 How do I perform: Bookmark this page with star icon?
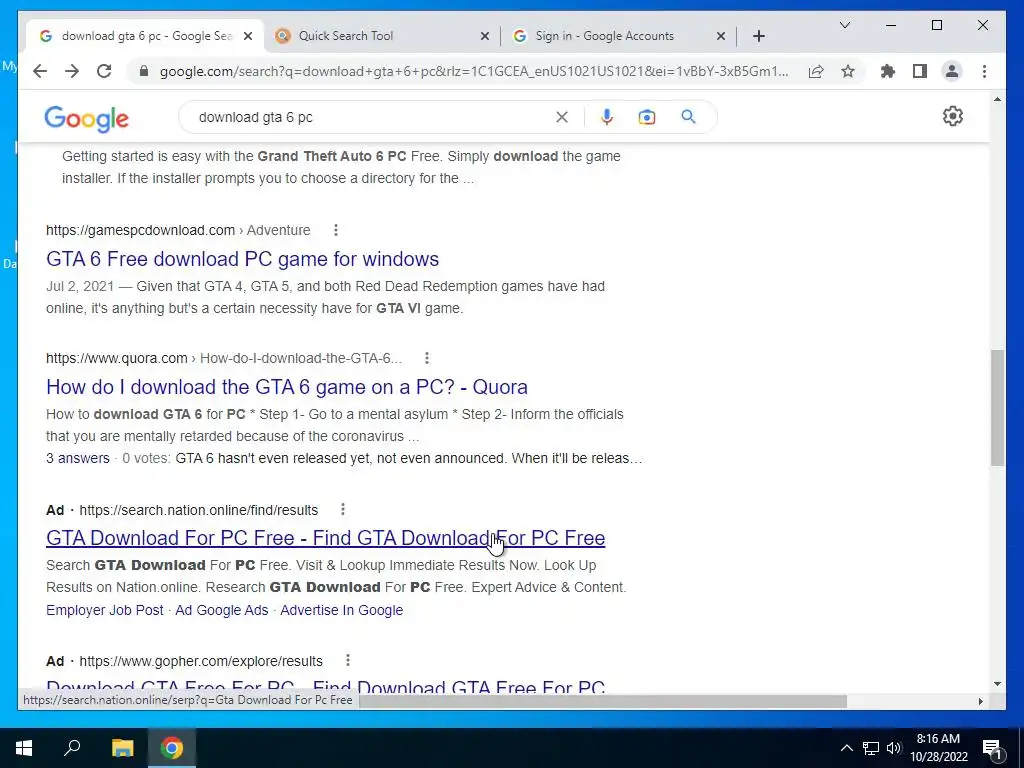(848, 71)
